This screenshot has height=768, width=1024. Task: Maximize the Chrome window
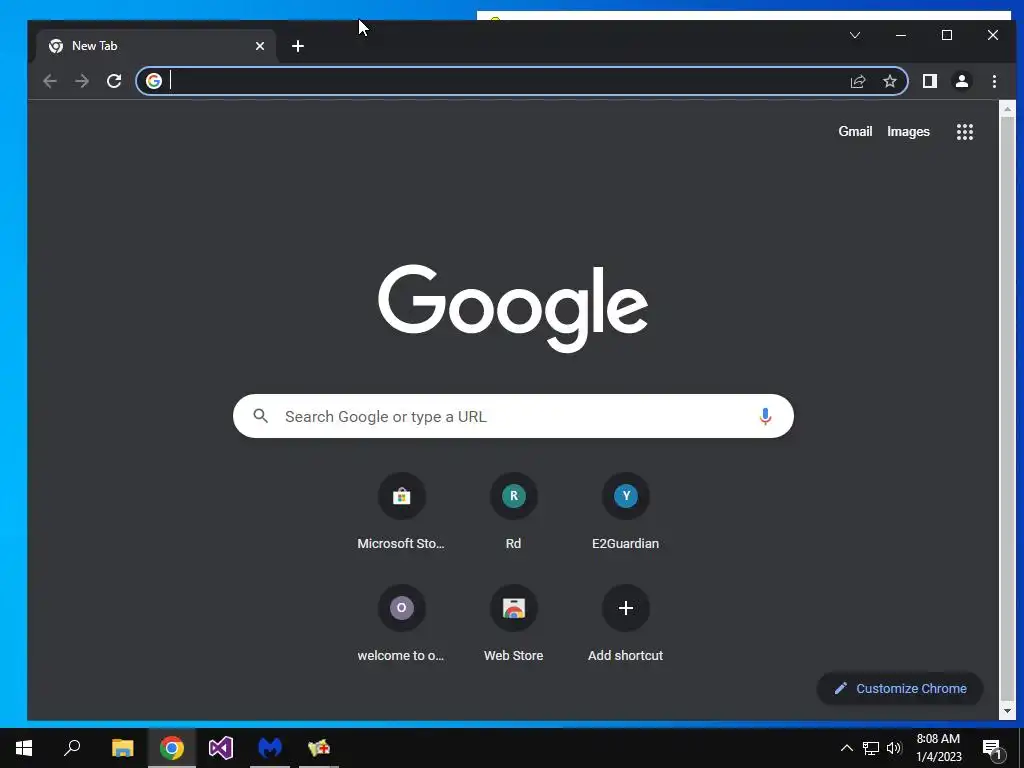(x=946, y=35)
